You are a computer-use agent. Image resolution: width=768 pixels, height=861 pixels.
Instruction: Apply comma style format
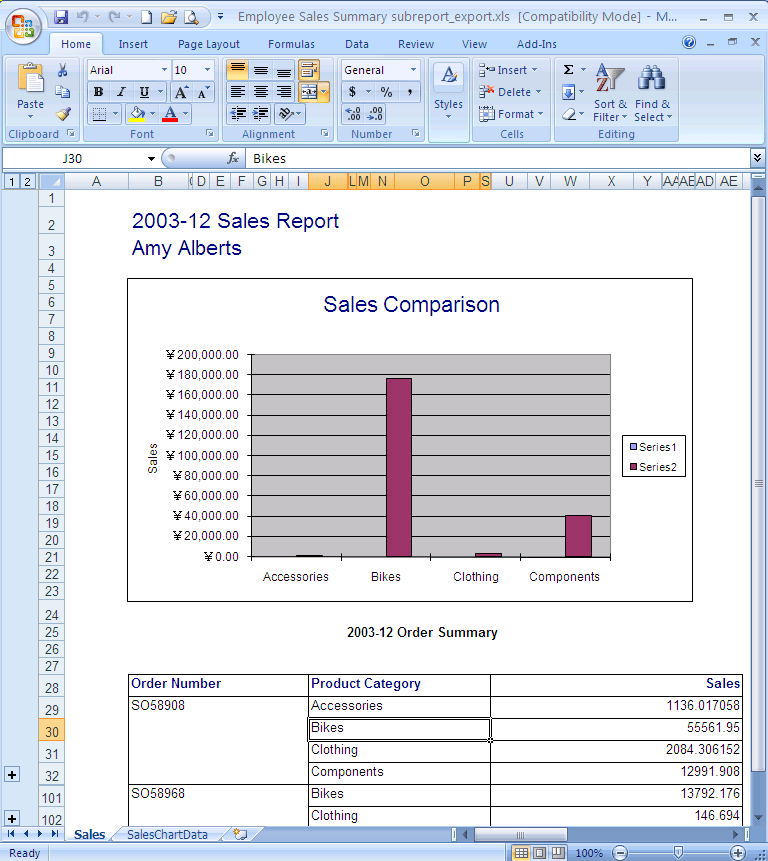pyautogui.click(x=410, y=92)
